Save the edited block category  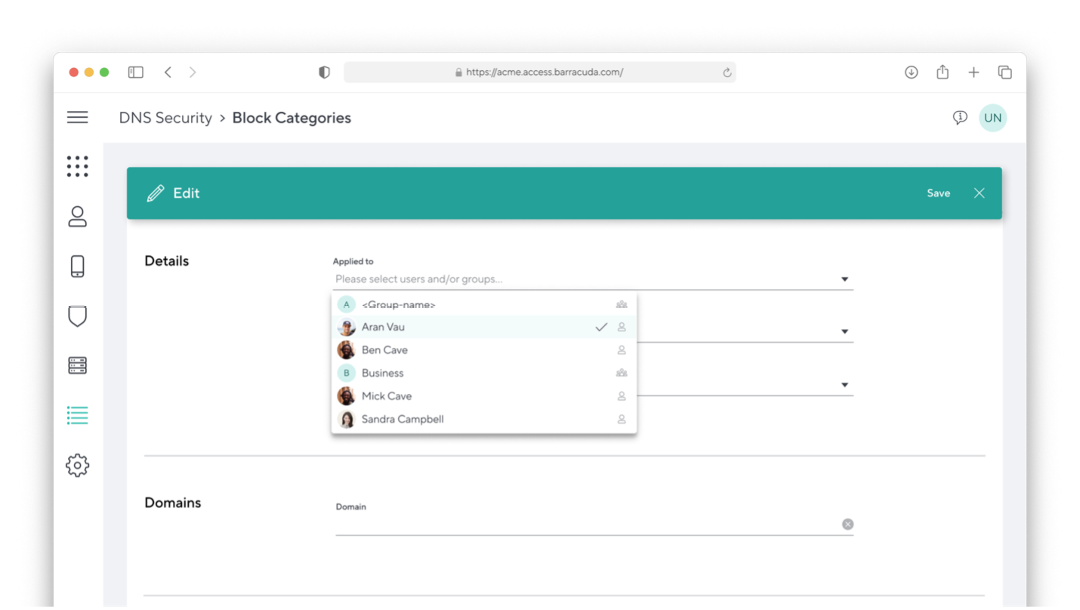938,193
